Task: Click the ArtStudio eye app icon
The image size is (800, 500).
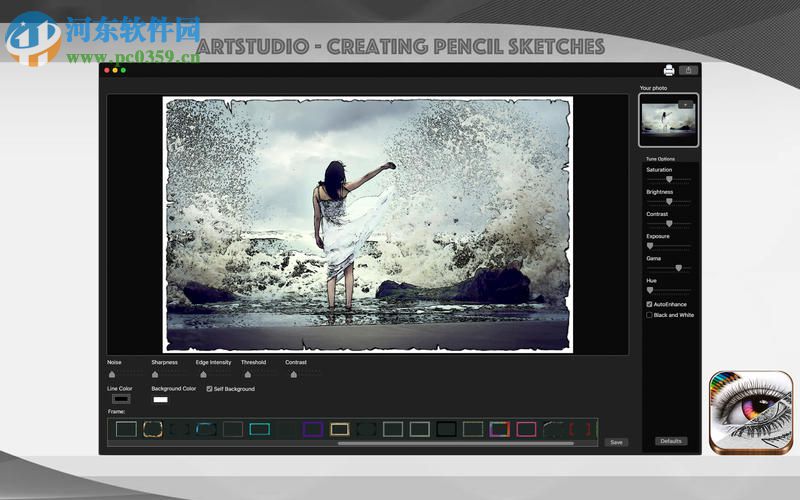Action: click(751, 412)
